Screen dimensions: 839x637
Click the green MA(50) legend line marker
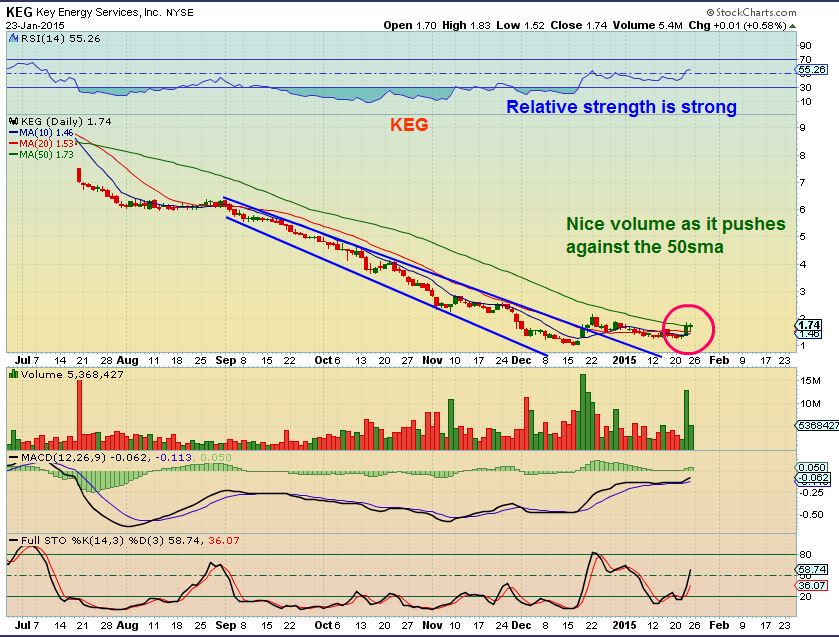14,155
